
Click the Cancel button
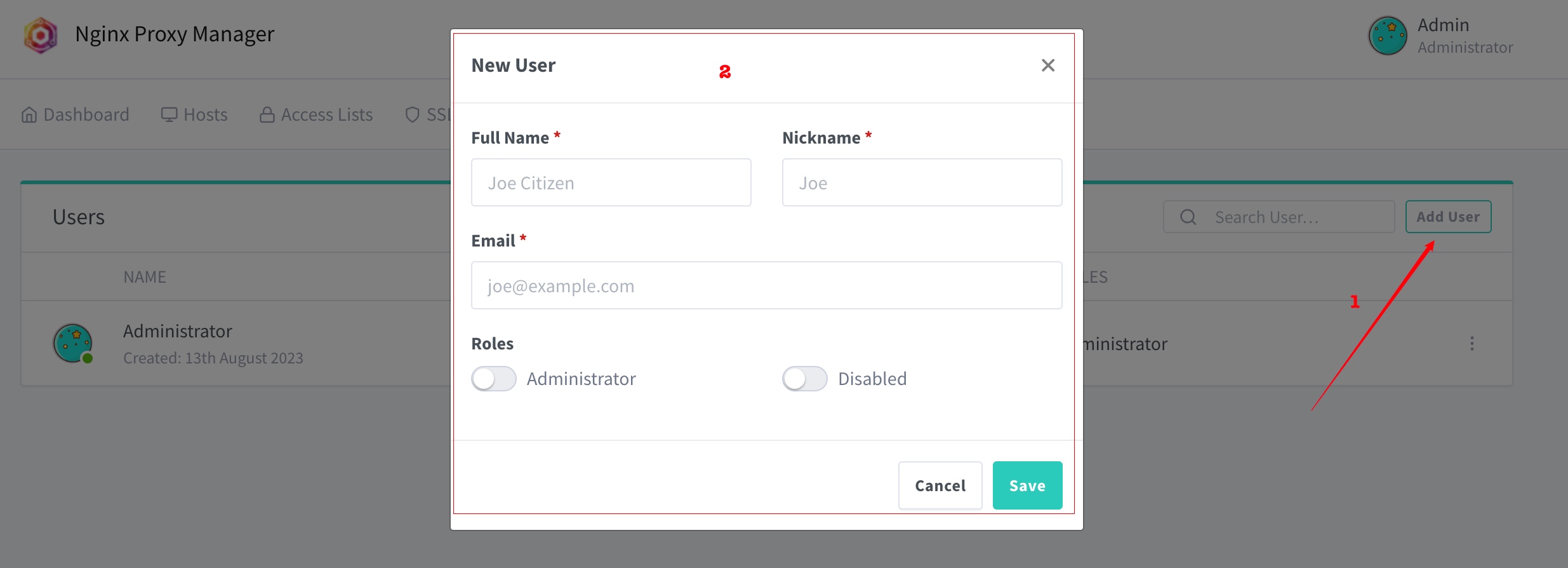(x=940, y=486)
